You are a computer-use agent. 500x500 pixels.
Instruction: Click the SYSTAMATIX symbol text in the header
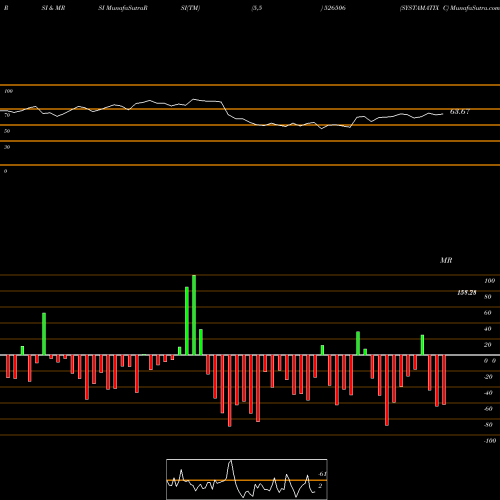coord(419,8)
